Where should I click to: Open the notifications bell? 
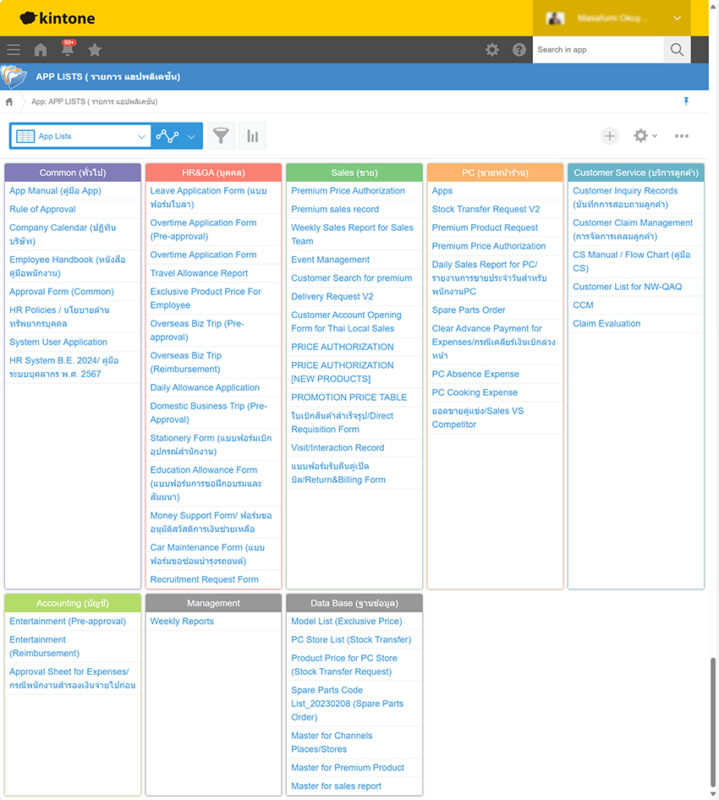pyautogui.click(x=68, y=50)
